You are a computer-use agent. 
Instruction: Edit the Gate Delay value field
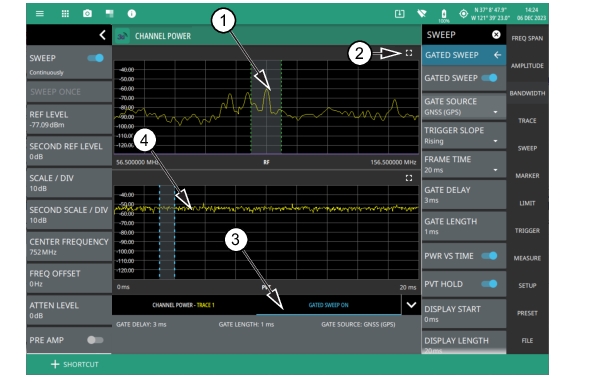pos(463,195)
